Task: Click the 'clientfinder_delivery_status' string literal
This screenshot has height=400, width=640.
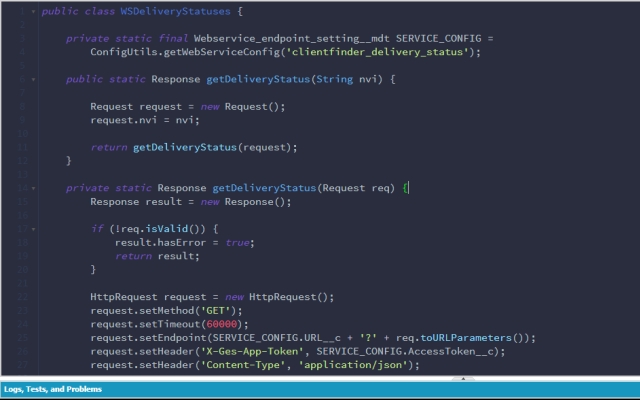Action: point(378,52)
